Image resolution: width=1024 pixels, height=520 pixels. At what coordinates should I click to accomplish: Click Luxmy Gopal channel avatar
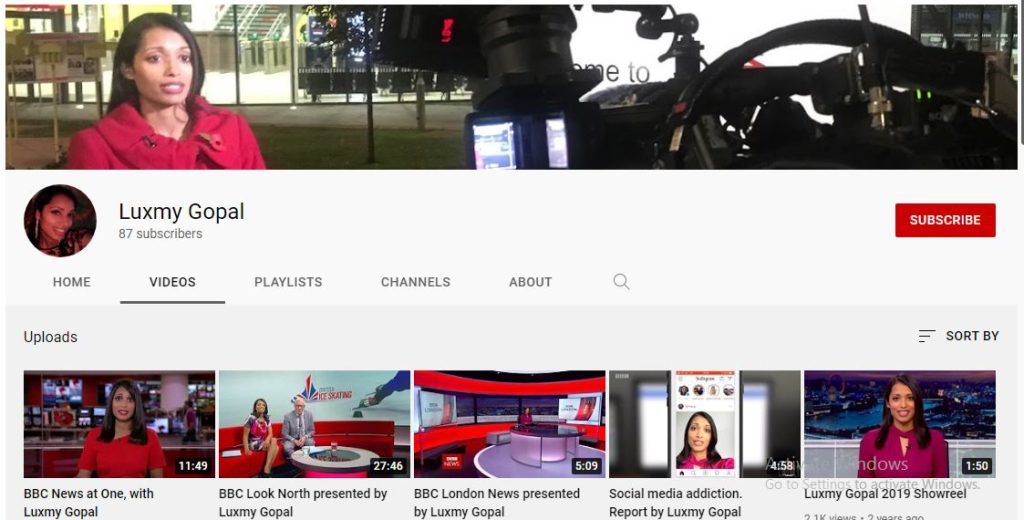60,220
